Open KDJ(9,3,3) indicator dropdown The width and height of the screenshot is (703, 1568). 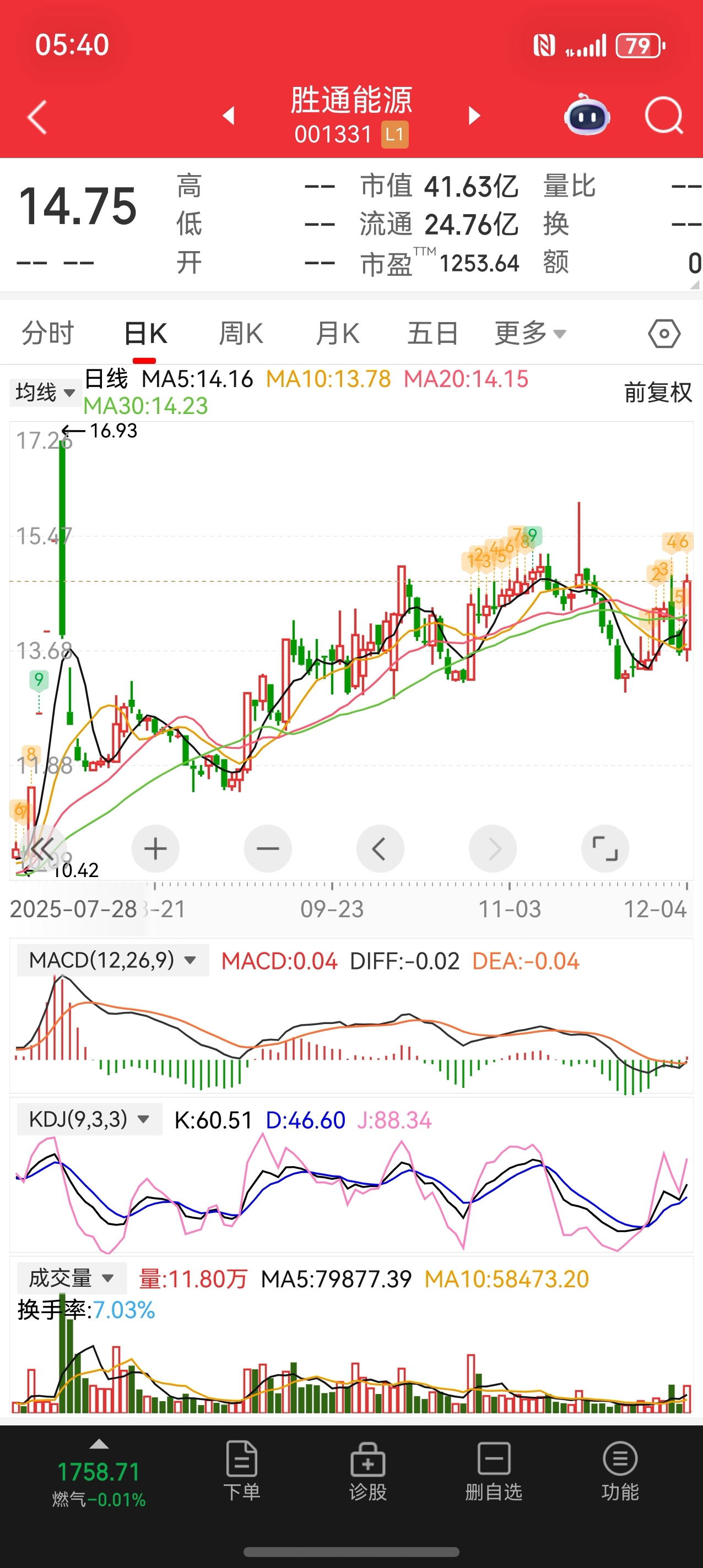90,1119
